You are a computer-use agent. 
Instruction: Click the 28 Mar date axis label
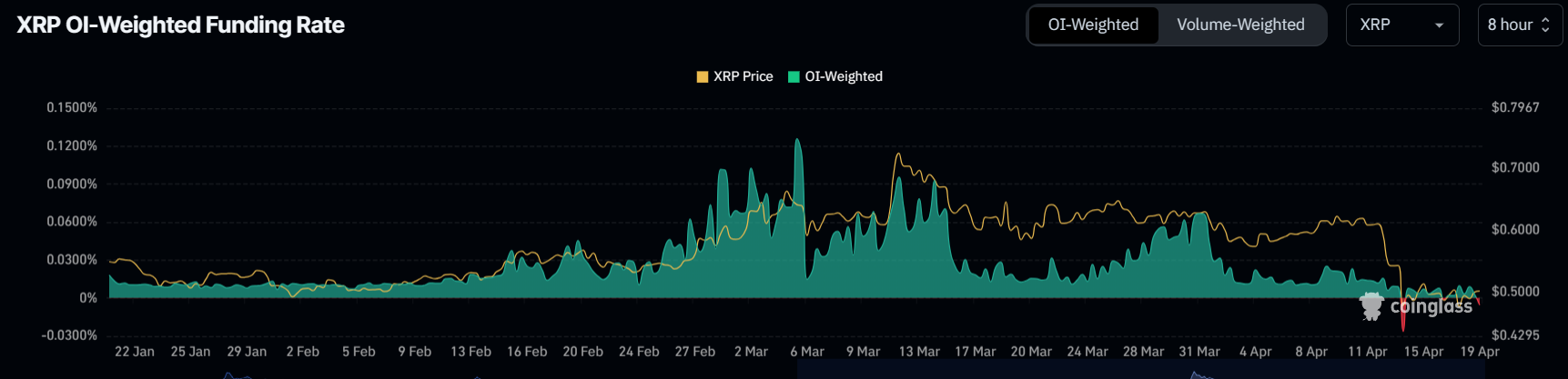(1143, 351)
